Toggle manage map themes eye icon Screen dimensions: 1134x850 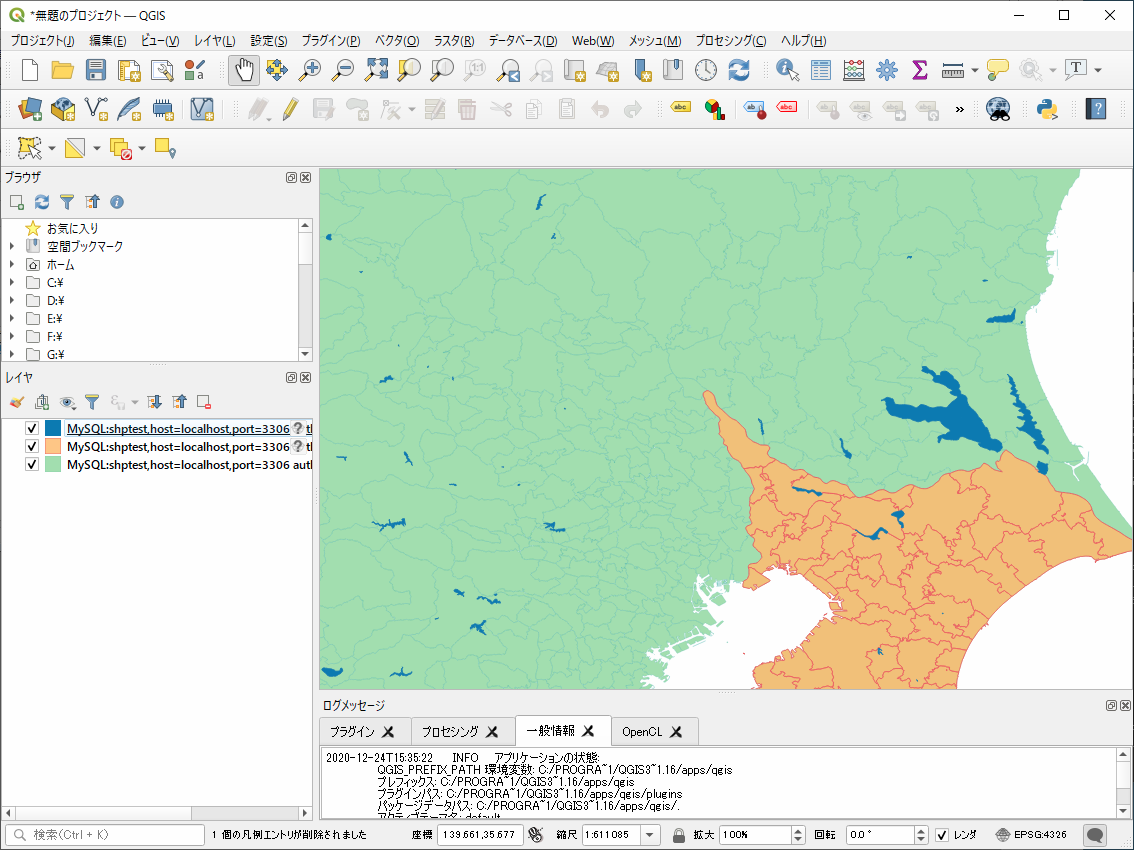click(x=67, y=401)
